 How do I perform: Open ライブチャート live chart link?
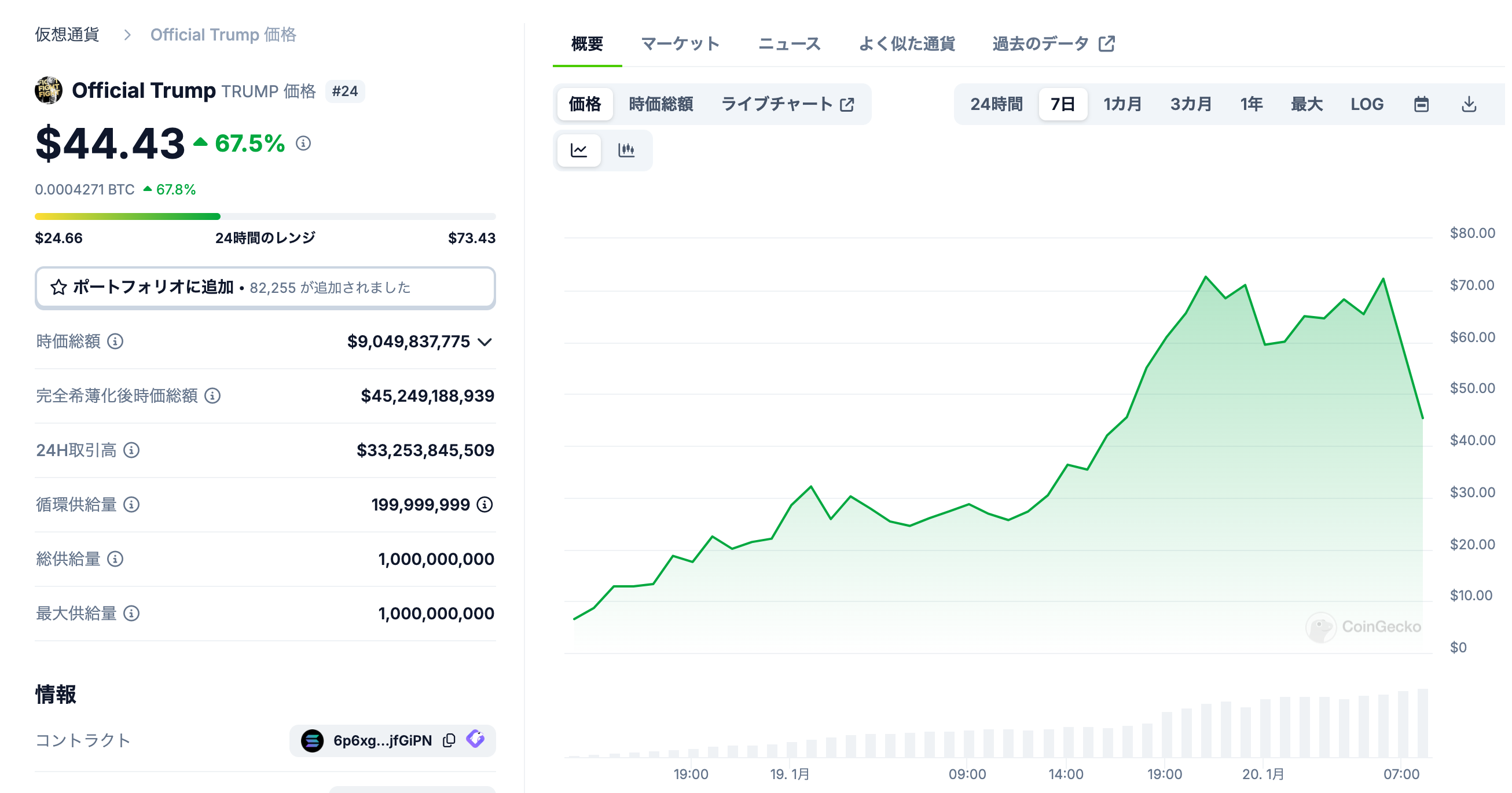(787, 105)
